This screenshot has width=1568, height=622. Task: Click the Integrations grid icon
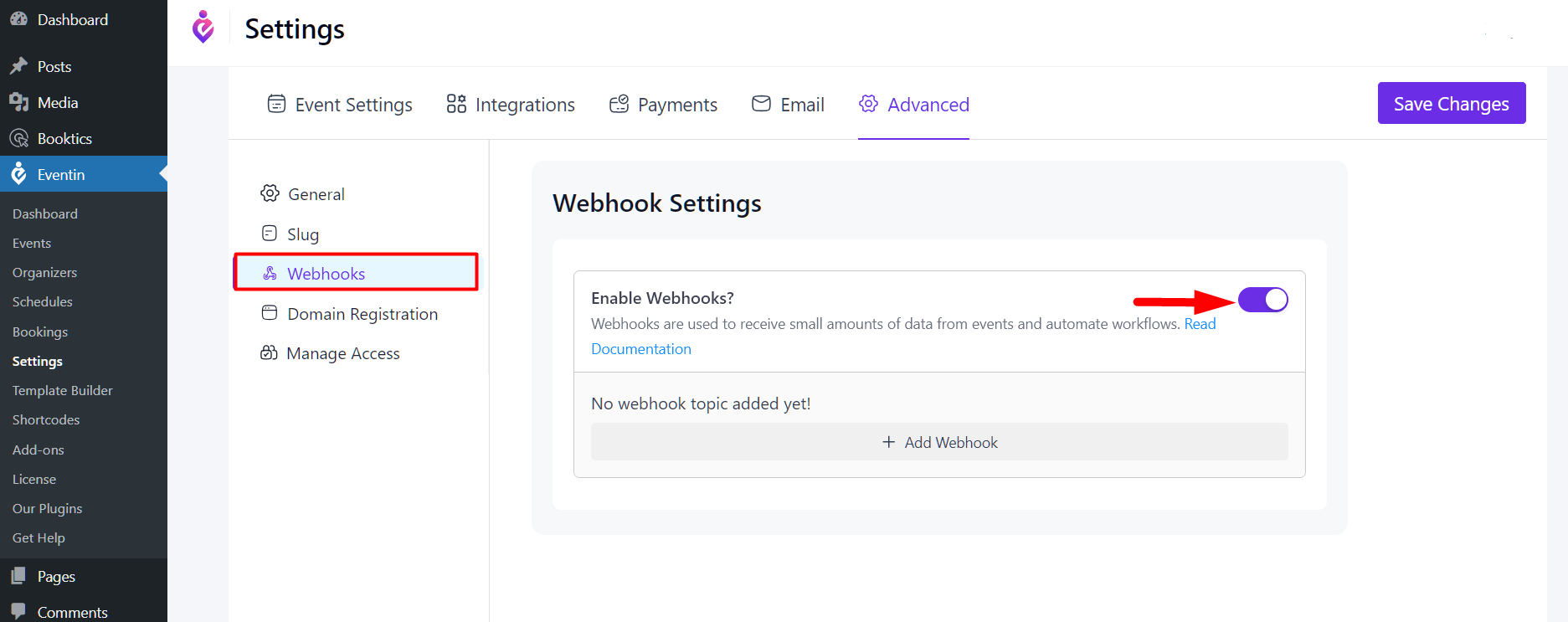click(456, 104)
